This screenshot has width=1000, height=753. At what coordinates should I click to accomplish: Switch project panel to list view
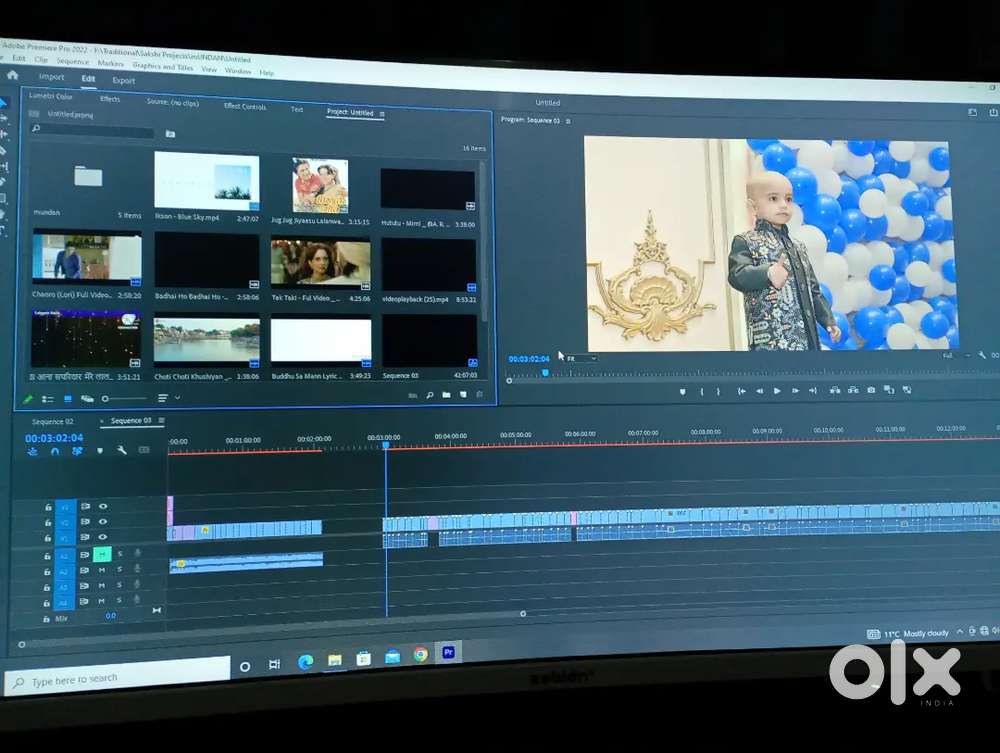point(47,398)
